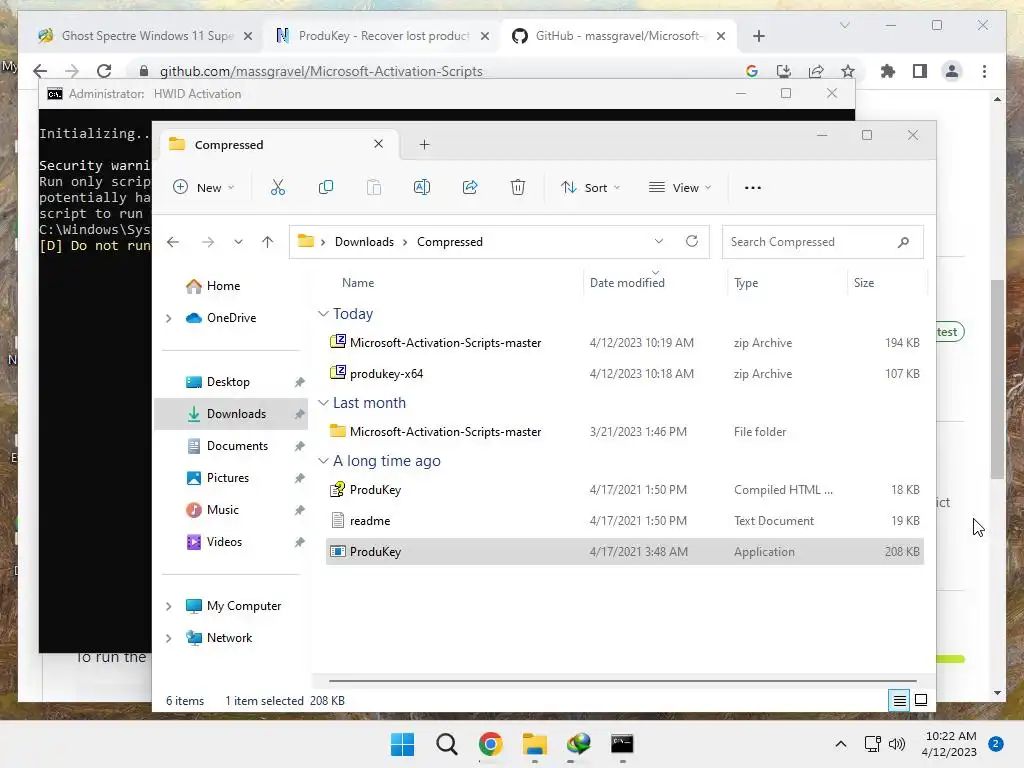Open the View dropdown

[x=680, y=187]
